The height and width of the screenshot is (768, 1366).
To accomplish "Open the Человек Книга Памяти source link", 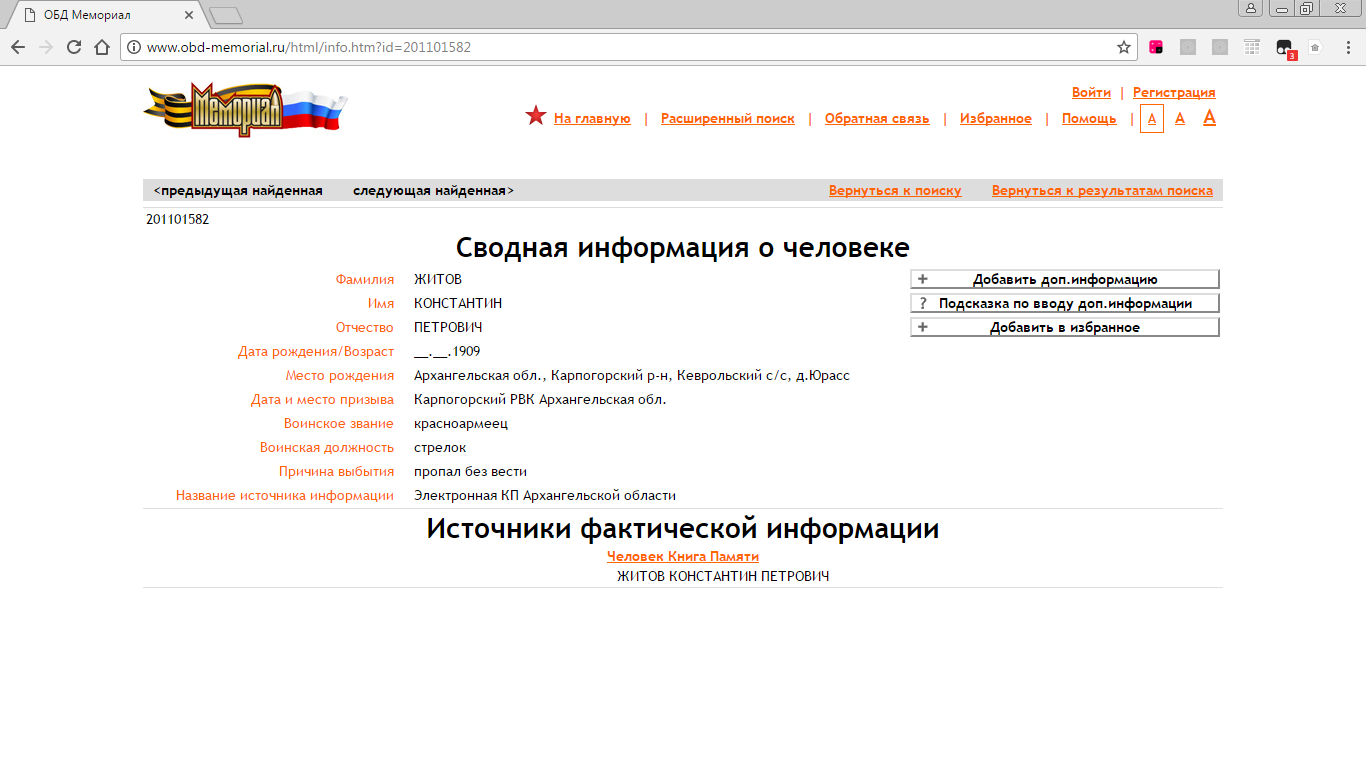I will pos(683,556).
